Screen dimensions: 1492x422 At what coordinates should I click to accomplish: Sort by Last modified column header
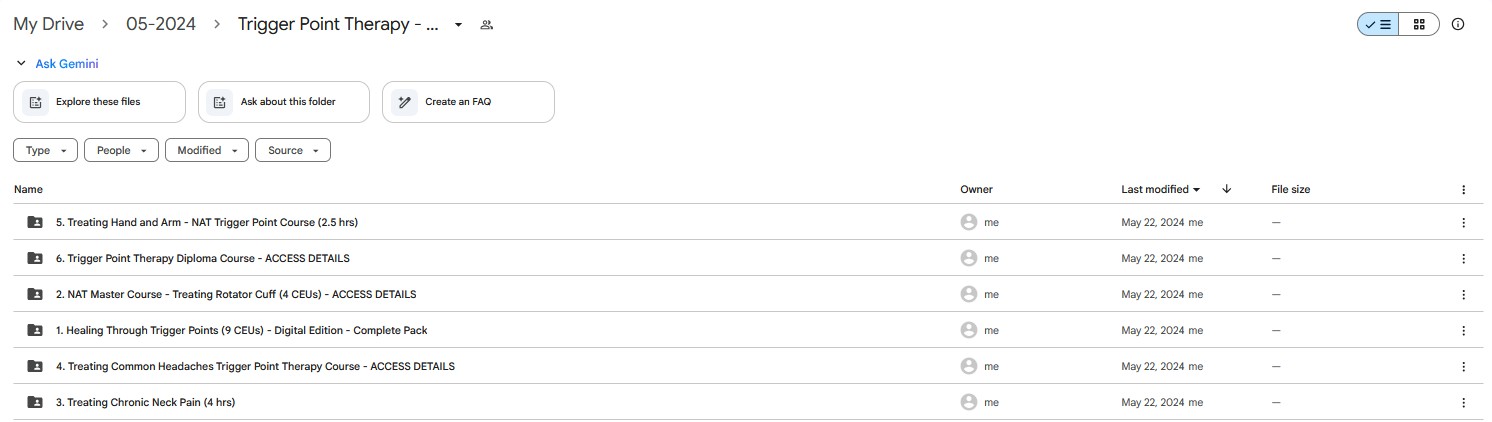pos(1161,189)
